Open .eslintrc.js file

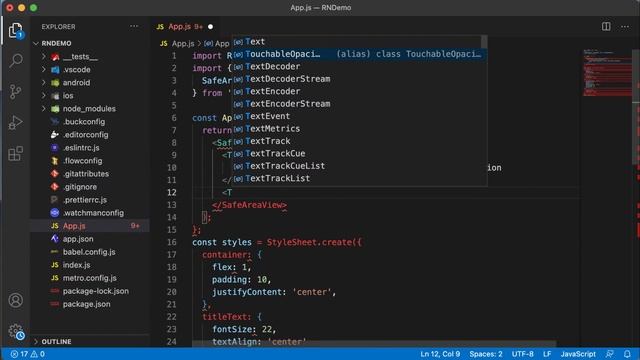tap(90, 148)
